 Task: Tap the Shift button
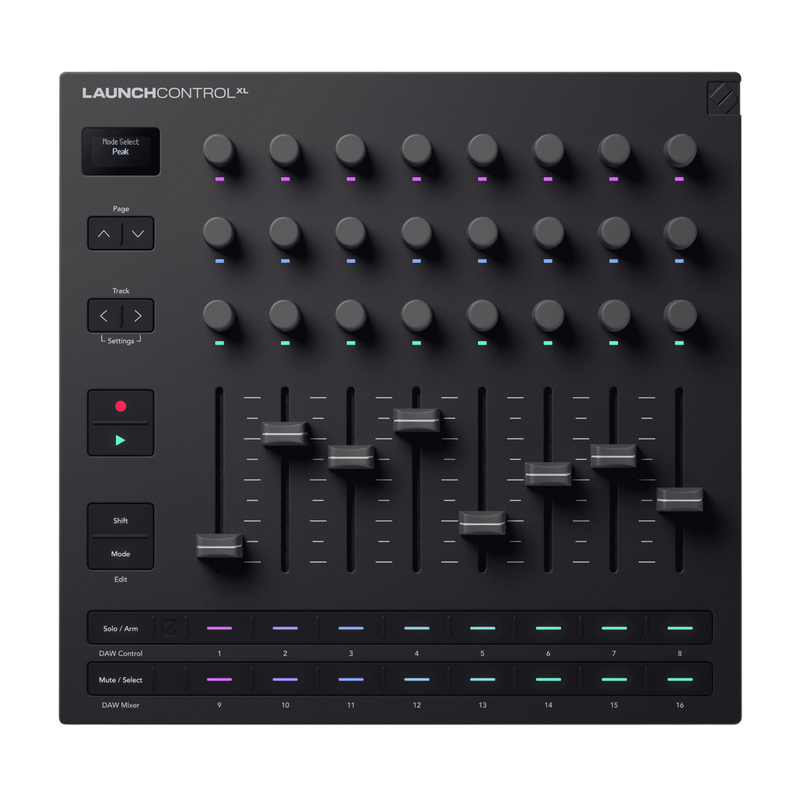(x=120, y=520)
